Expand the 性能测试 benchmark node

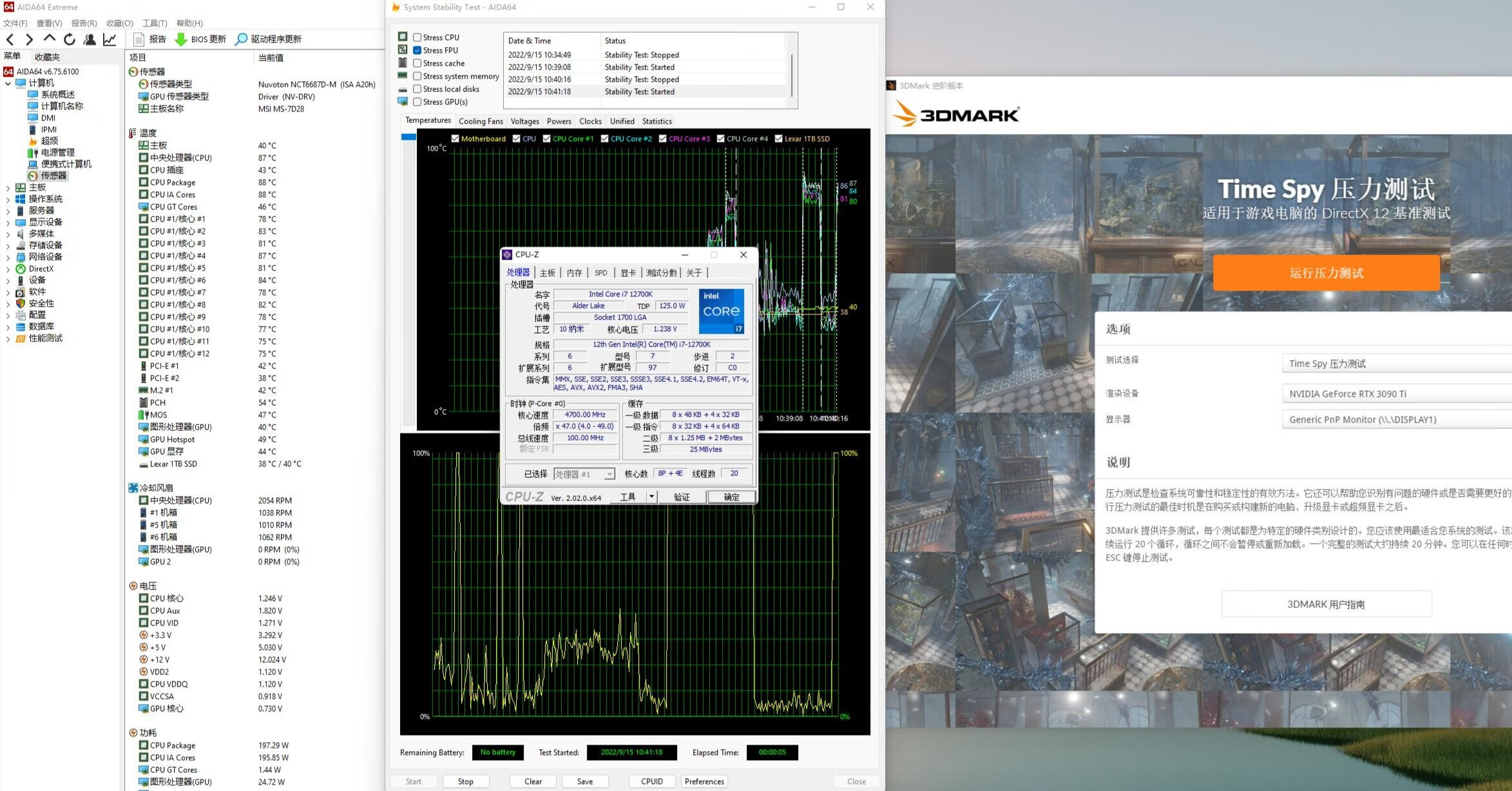[8, 338]
